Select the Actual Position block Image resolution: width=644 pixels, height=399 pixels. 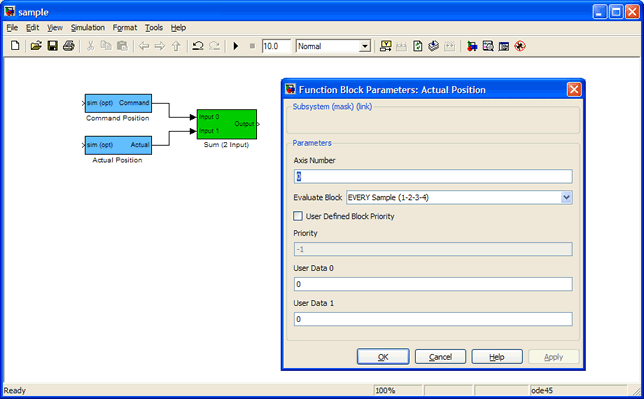[x=118, y=145]
